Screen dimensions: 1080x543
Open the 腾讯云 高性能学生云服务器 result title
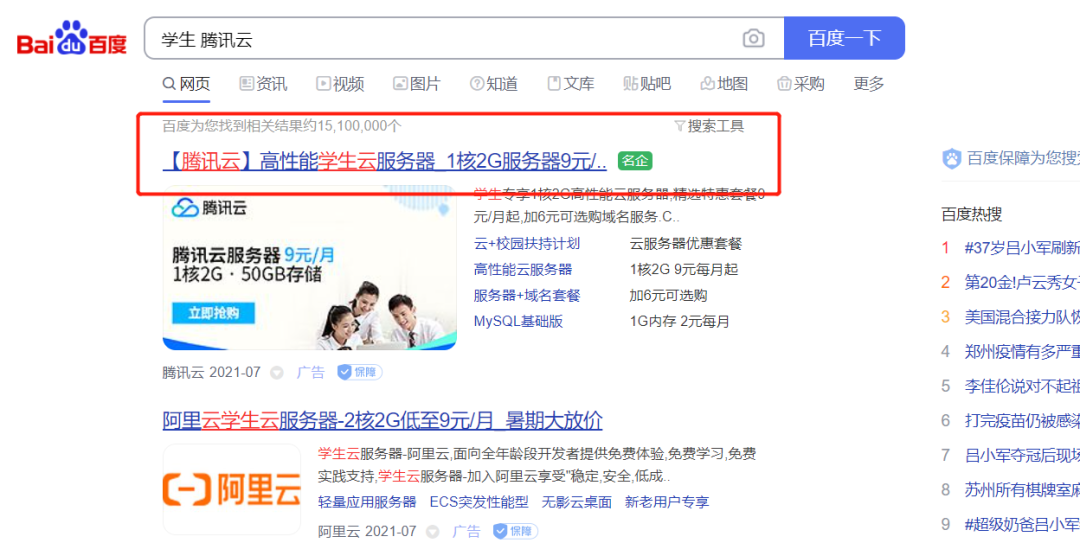385,161
